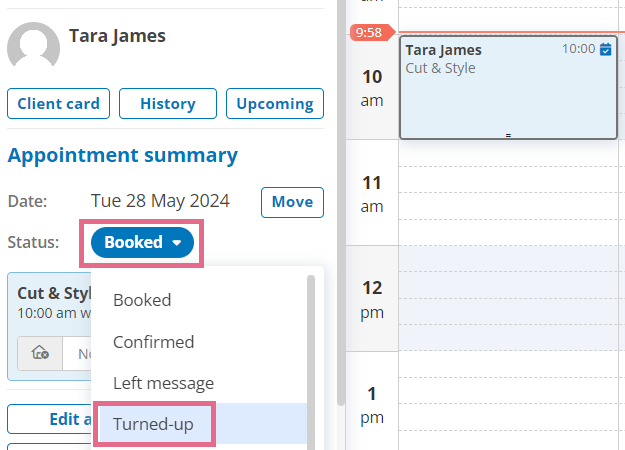Click the side panel vertical scrollbar
Screen dimensions: 625x450
[341, 199]
